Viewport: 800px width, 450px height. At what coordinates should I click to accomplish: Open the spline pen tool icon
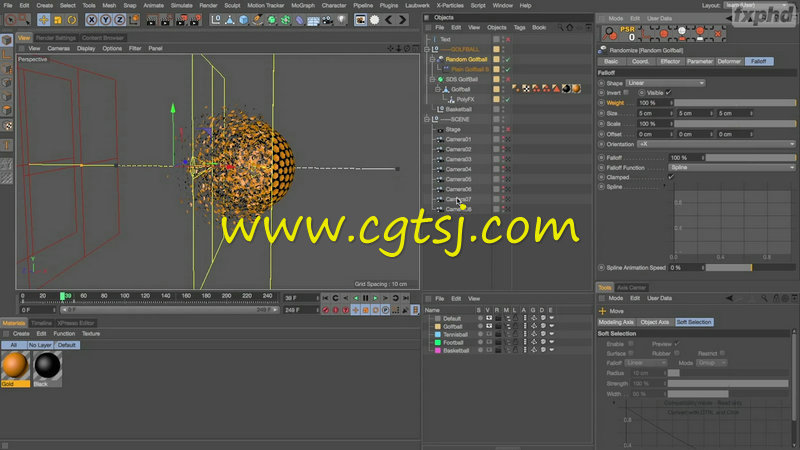click(258, 20)
